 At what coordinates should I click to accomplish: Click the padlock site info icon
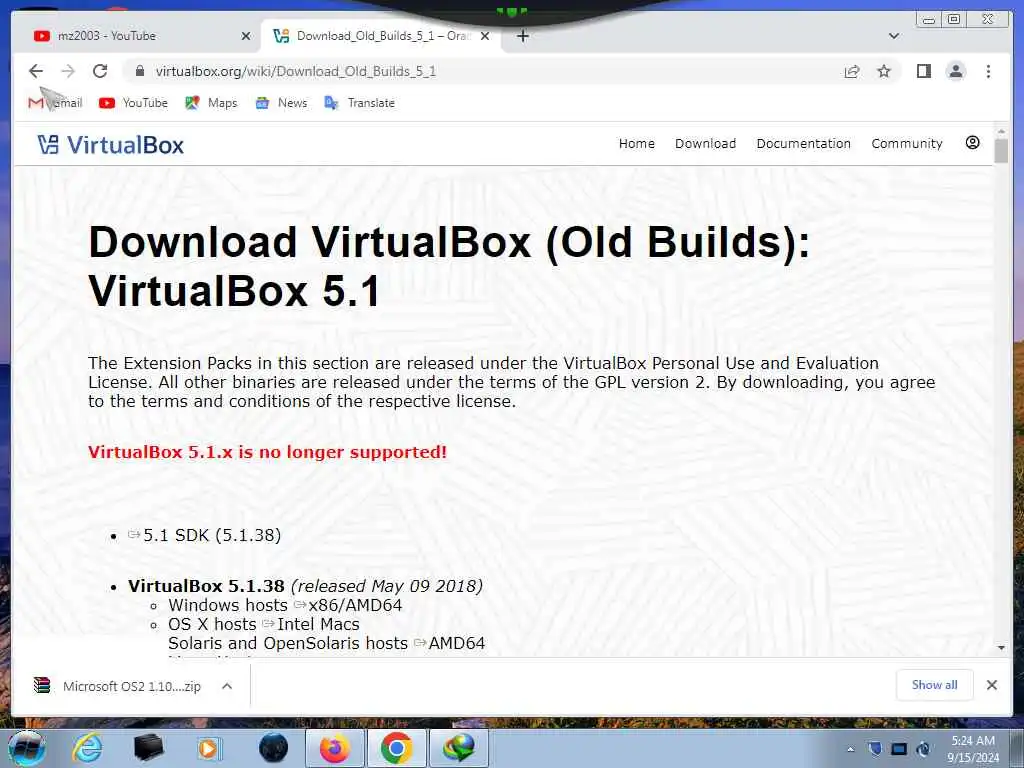[x=139, y=71]
